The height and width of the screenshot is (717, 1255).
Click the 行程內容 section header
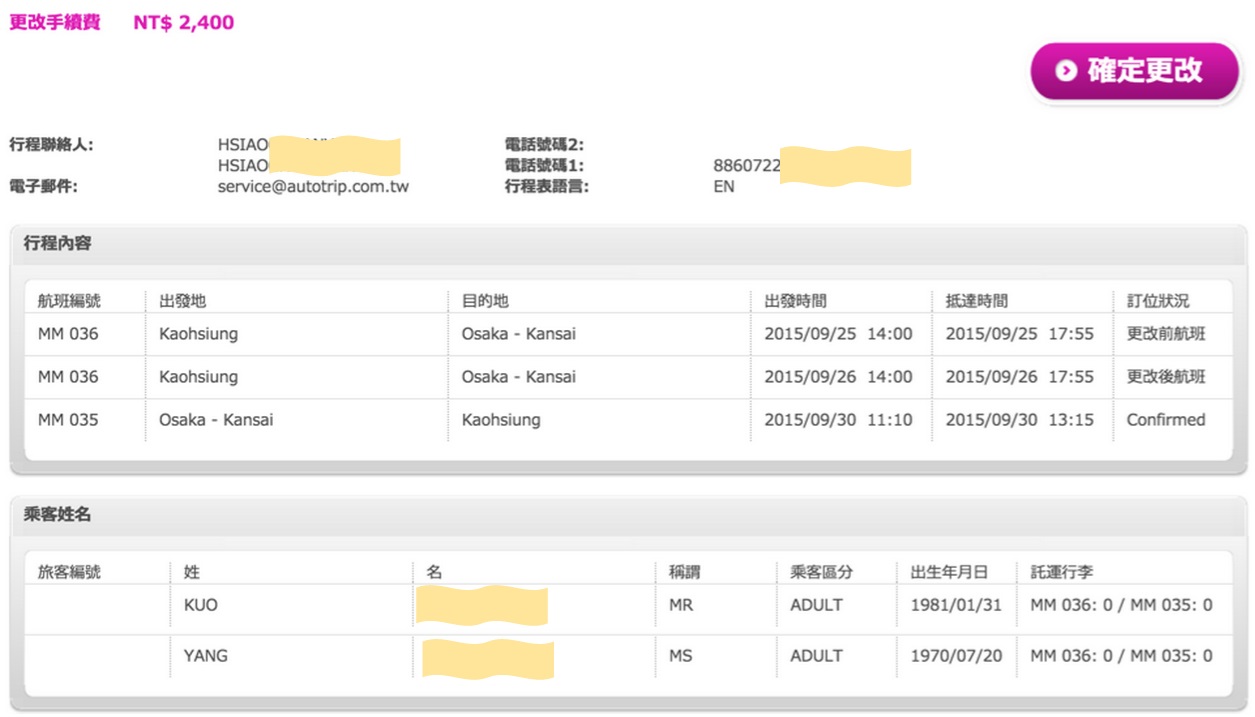coord(58,243)
